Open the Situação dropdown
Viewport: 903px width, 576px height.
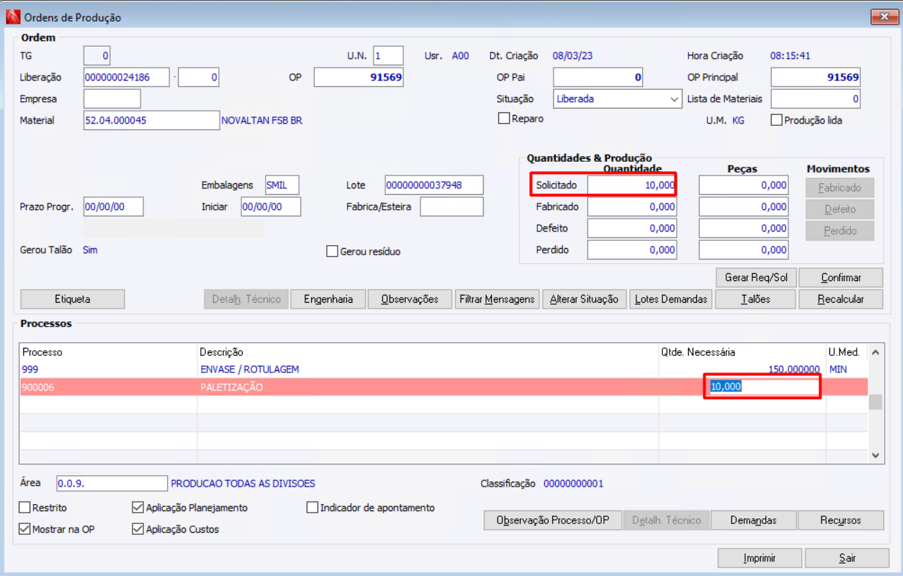(674, 99)
